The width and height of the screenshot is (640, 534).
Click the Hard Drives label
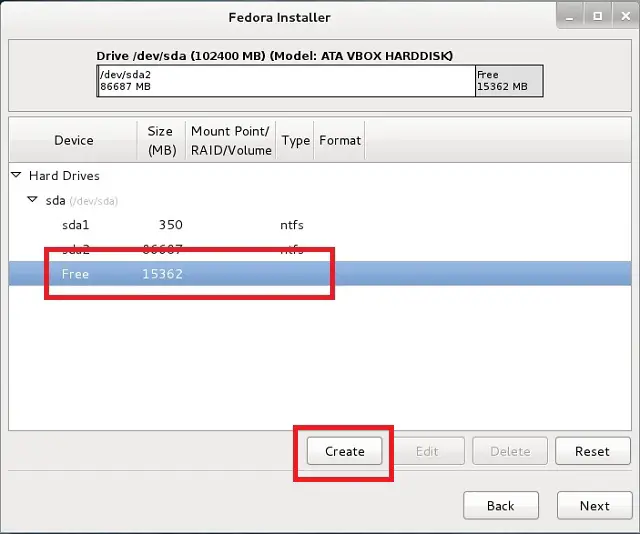(64, 176)
